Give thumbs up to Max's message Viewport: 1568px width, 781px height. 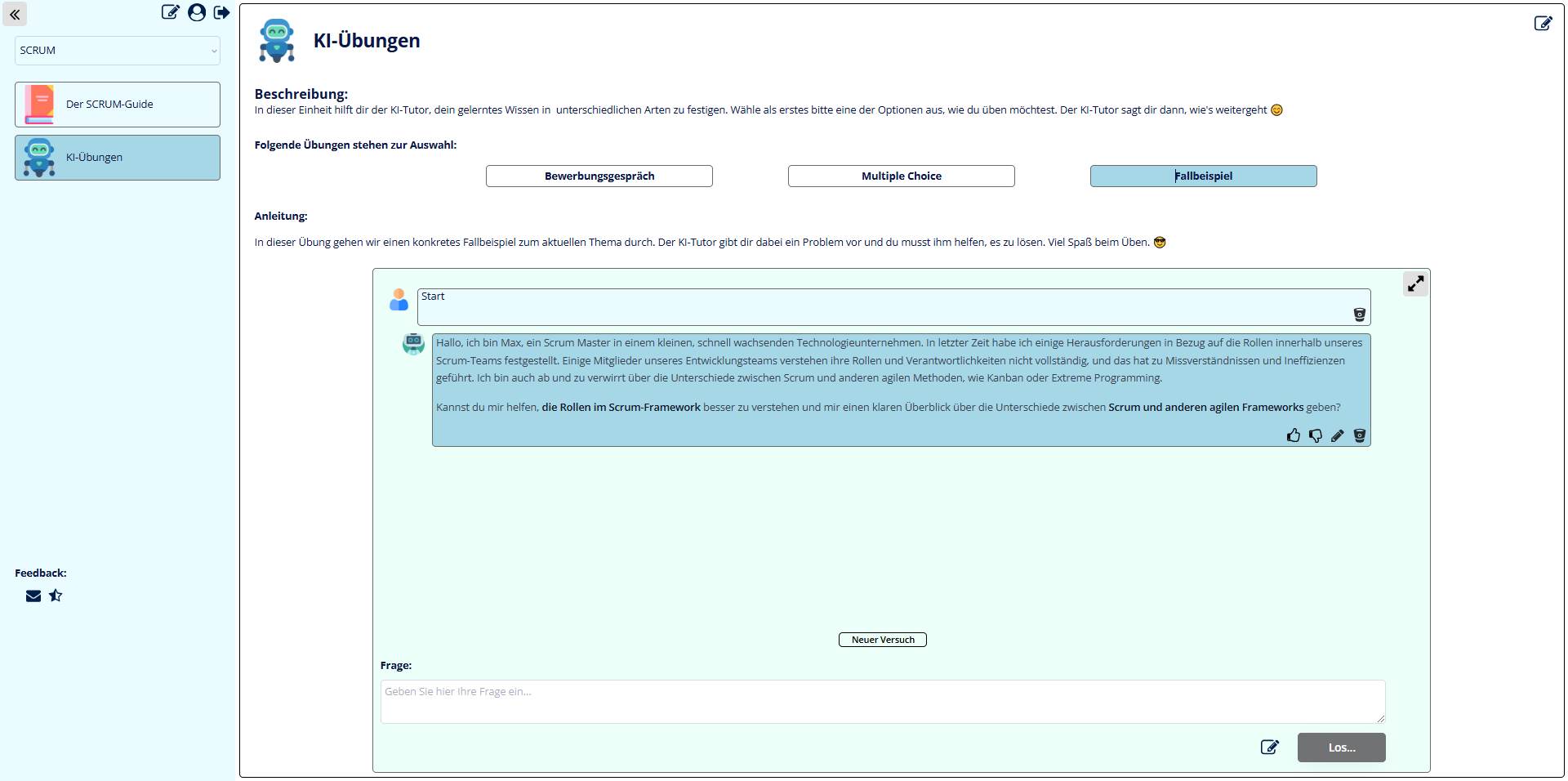1294,435
